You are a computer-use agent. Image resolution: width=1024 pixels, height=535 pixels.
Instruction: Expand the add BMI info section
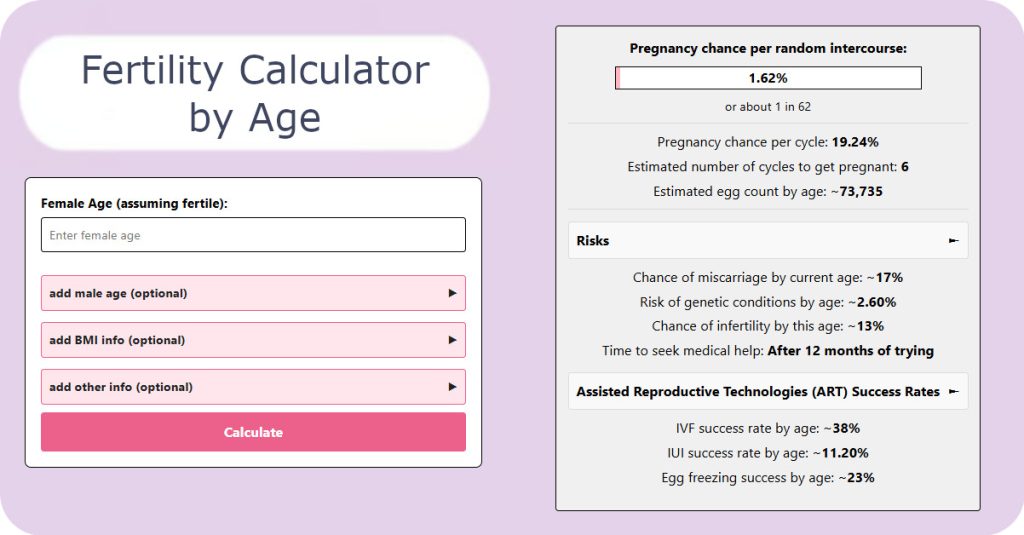253,340
